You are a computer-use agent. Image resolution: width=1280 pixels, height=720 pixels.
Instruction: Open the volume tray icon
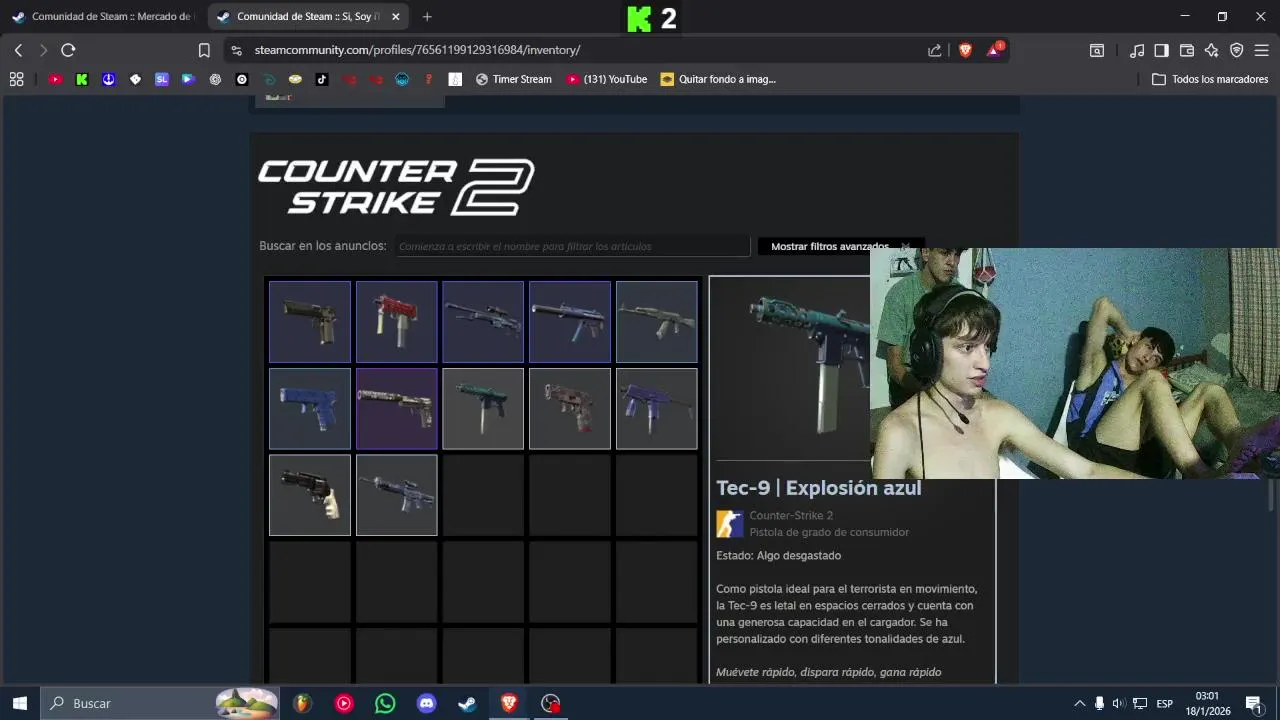tap(1119, 703)
